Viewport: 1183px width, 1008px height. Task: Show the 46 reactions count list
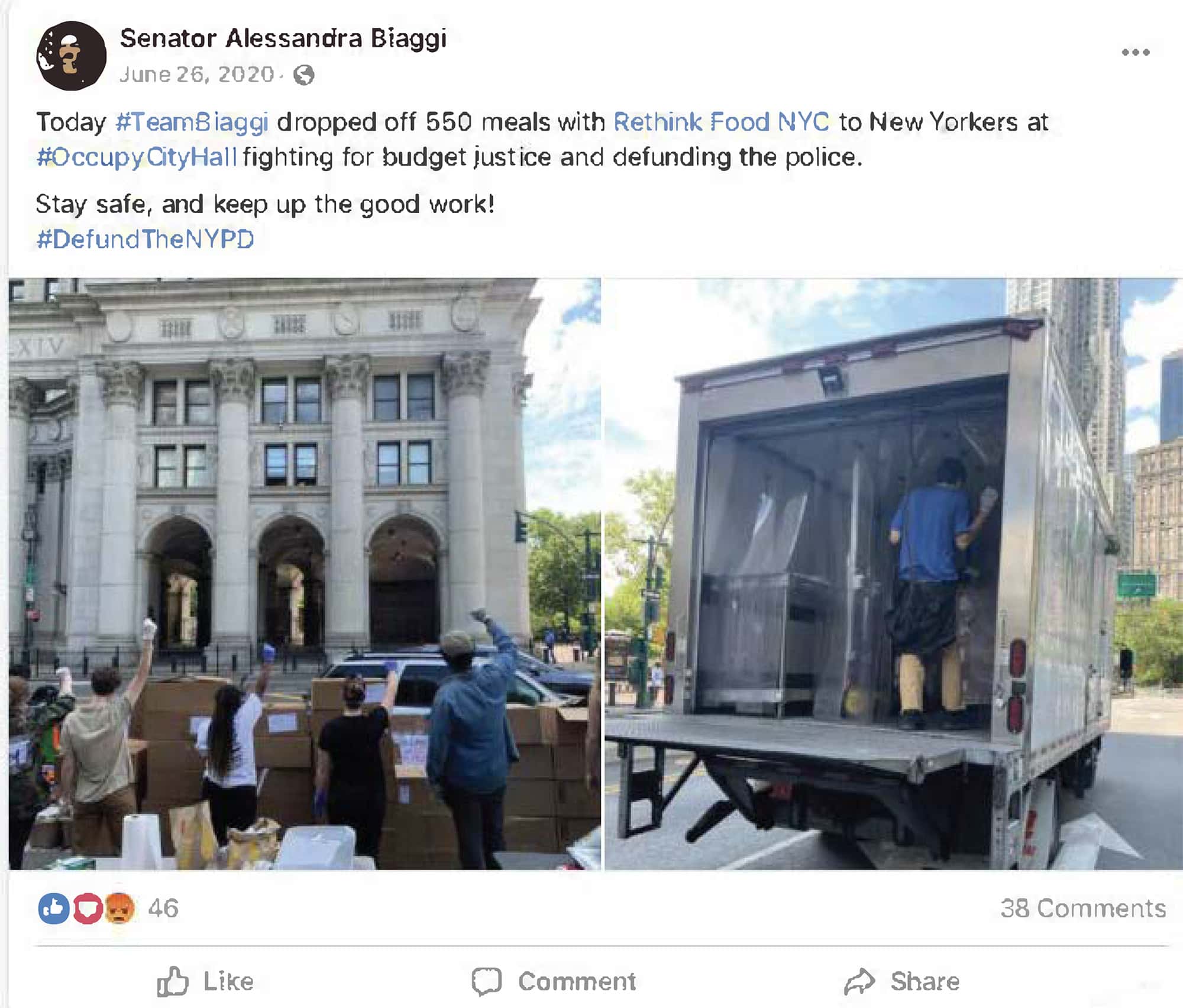click(x=163, y=908)
